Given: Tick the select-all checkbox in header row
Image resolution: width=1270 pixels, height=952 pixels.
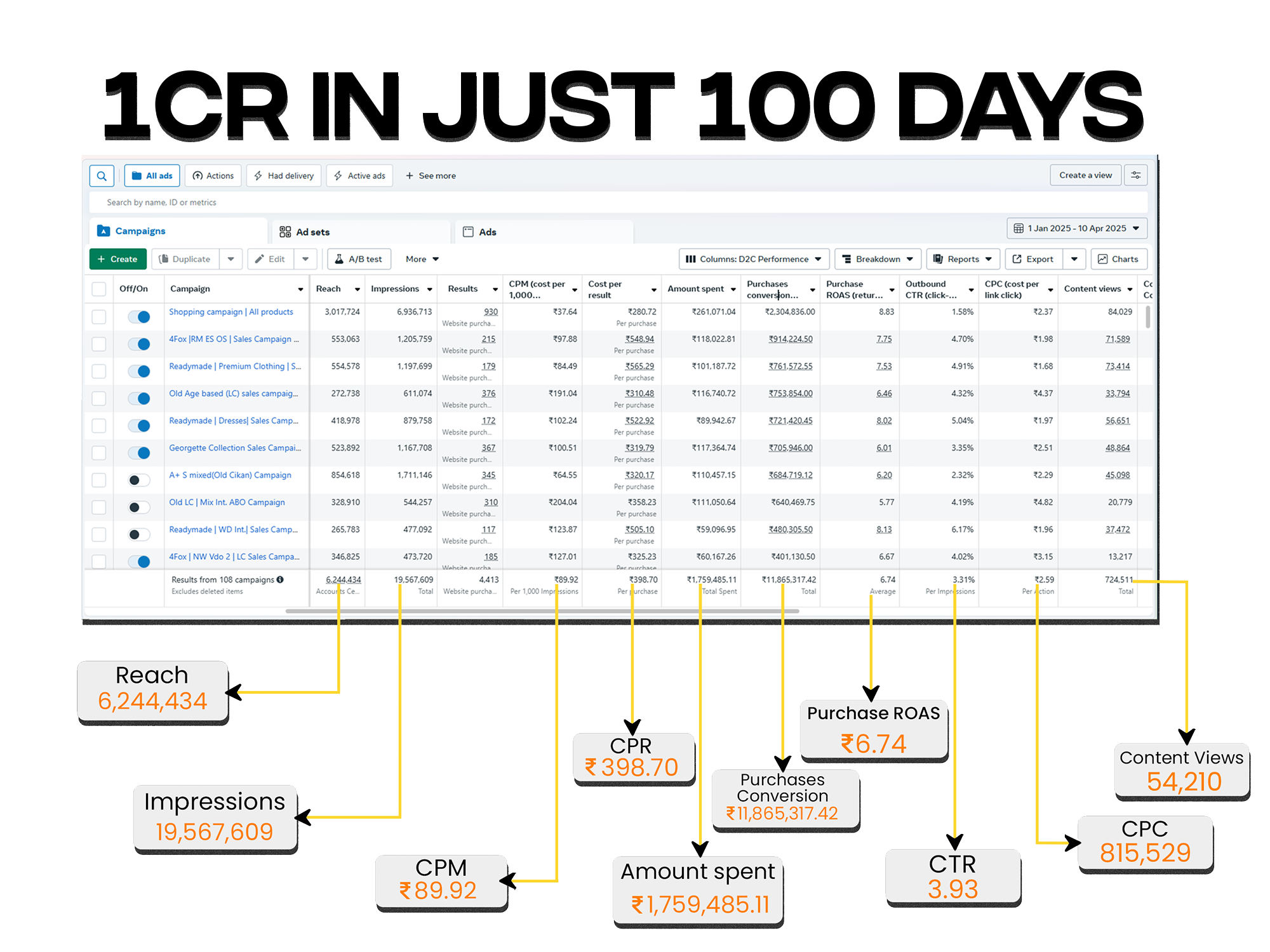Looking at the screenshot, I should 99,289.
